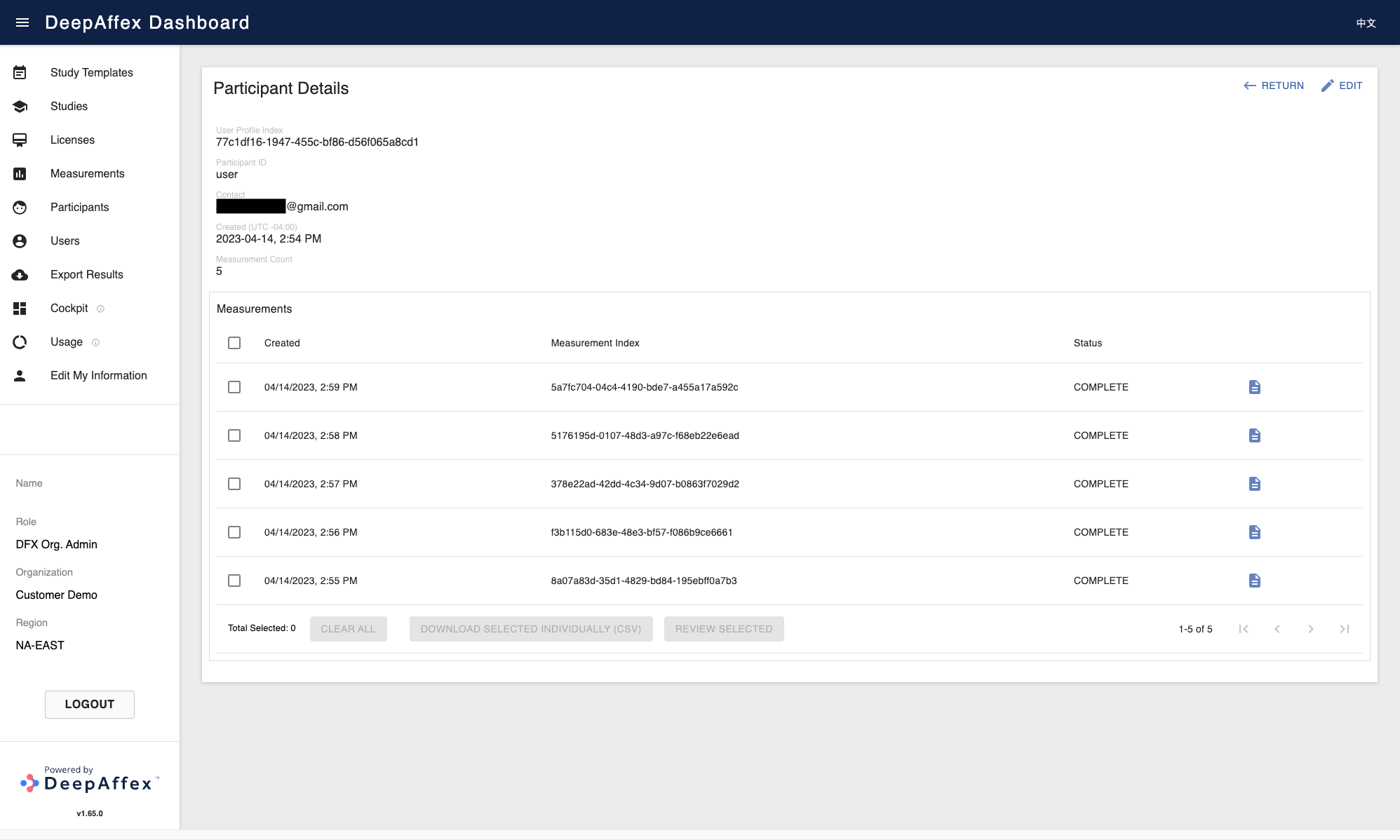Click the Export Results cloud download icon

tap(20, 274)
